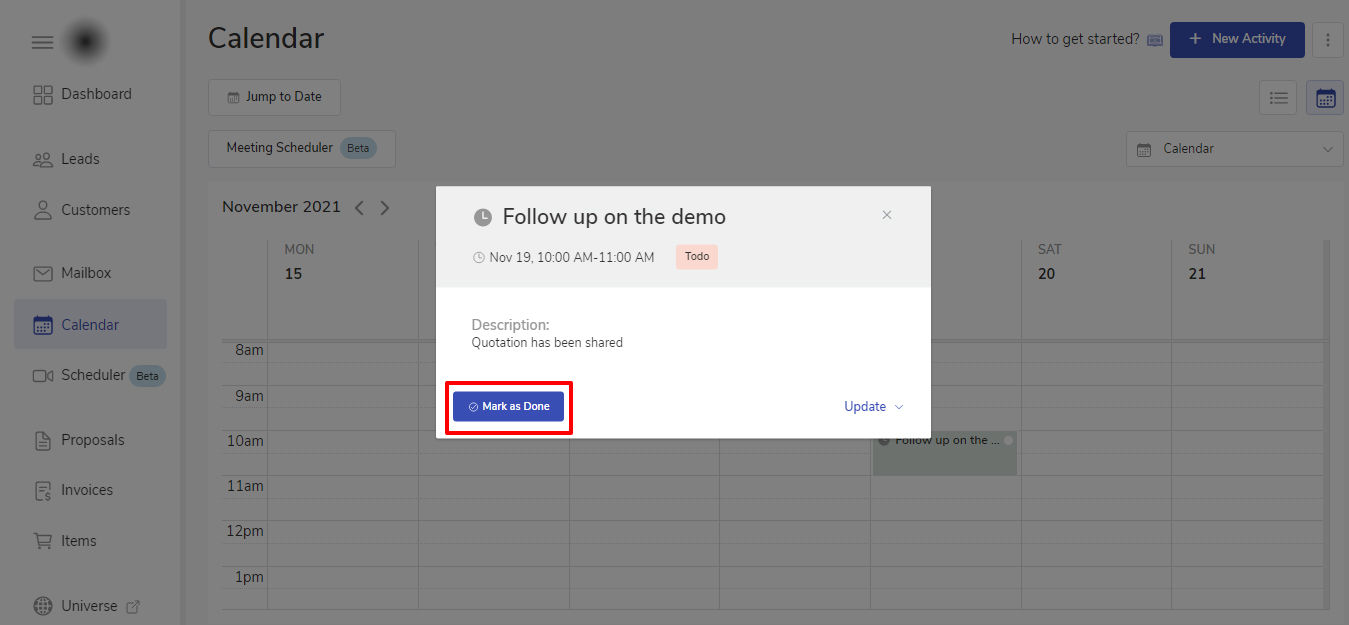Open Leads in the sidebar
Viewport: 1349px width, 625px height.
click(x=79, y=159)
